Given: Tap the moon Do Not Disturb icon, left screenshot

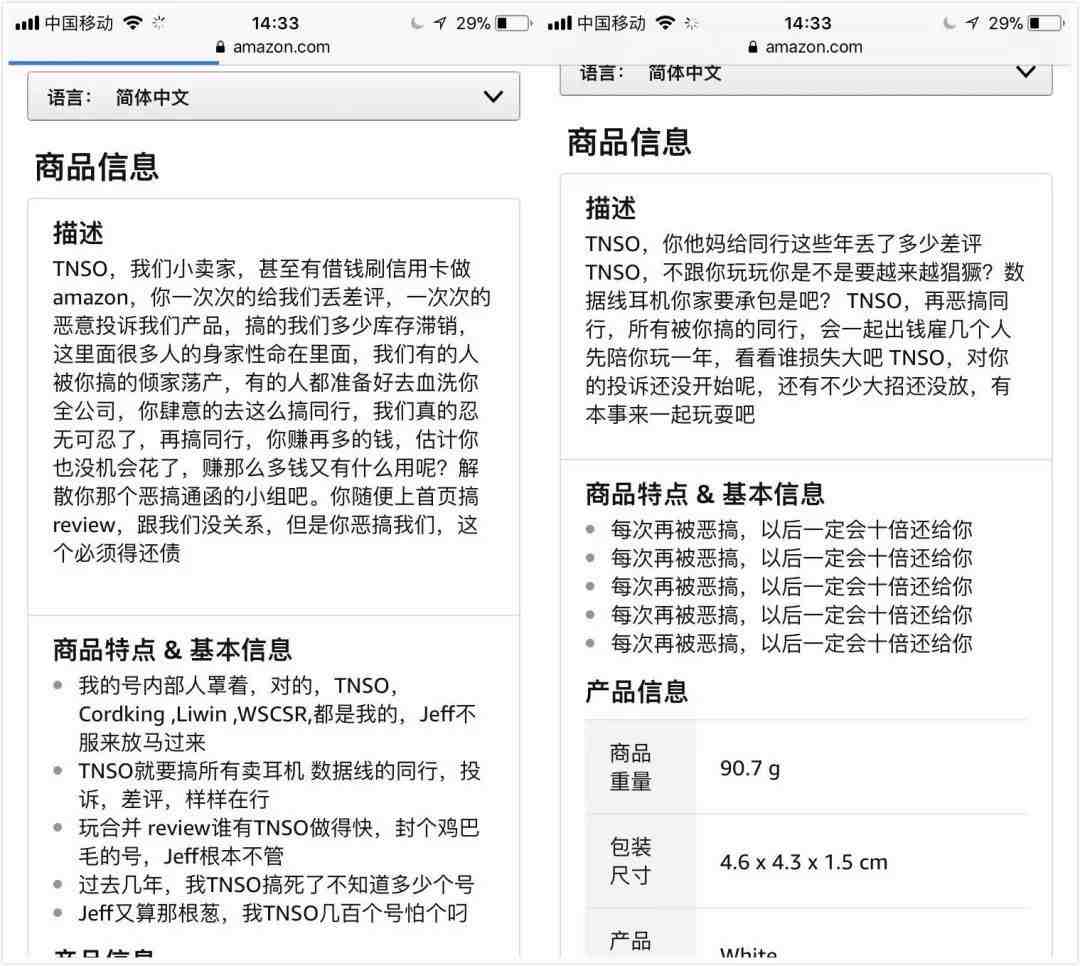Looking at the screenshot, I should (x=416, y=23).
